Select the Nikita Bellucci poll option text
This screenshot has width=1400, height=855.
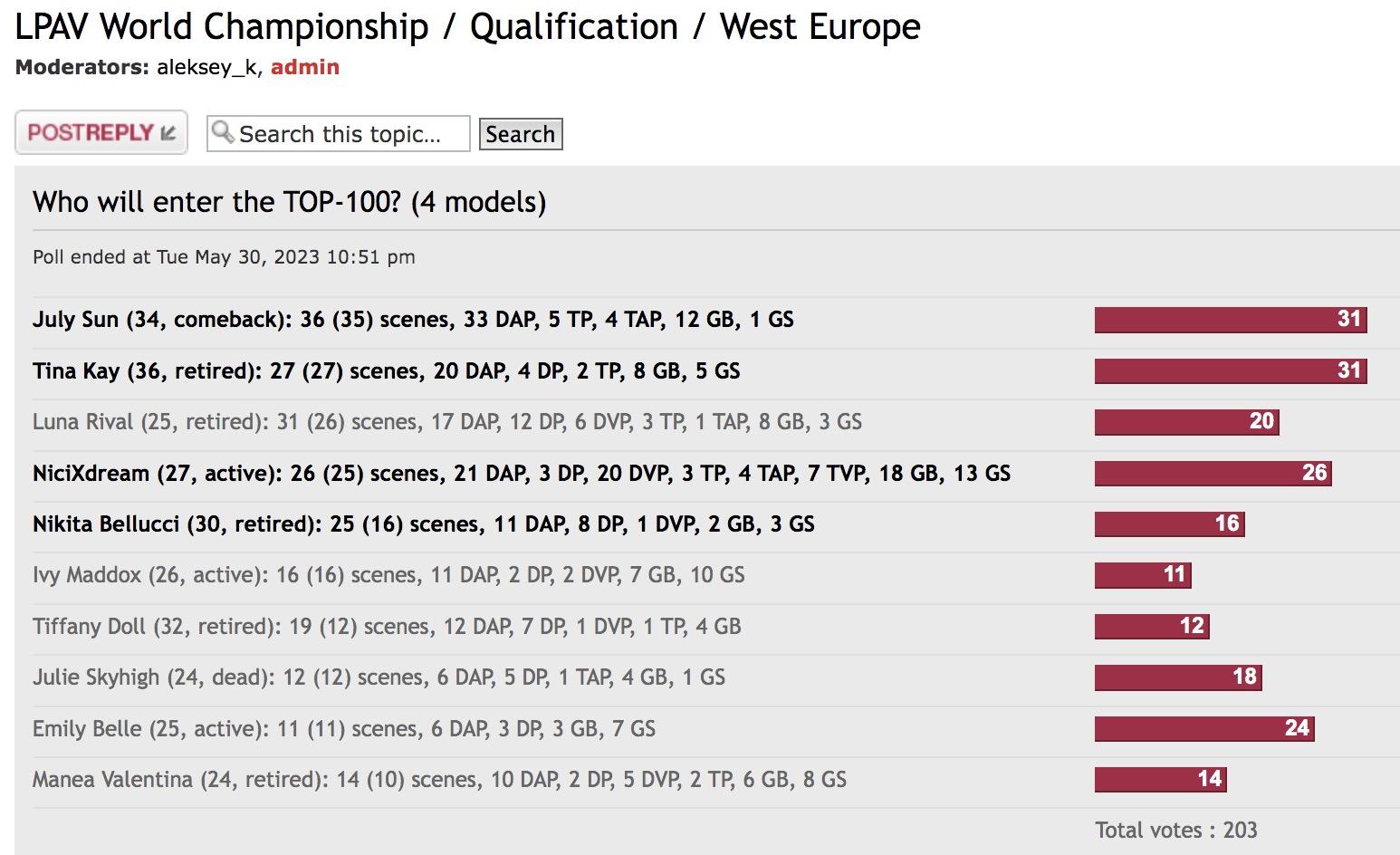(423, 524)
